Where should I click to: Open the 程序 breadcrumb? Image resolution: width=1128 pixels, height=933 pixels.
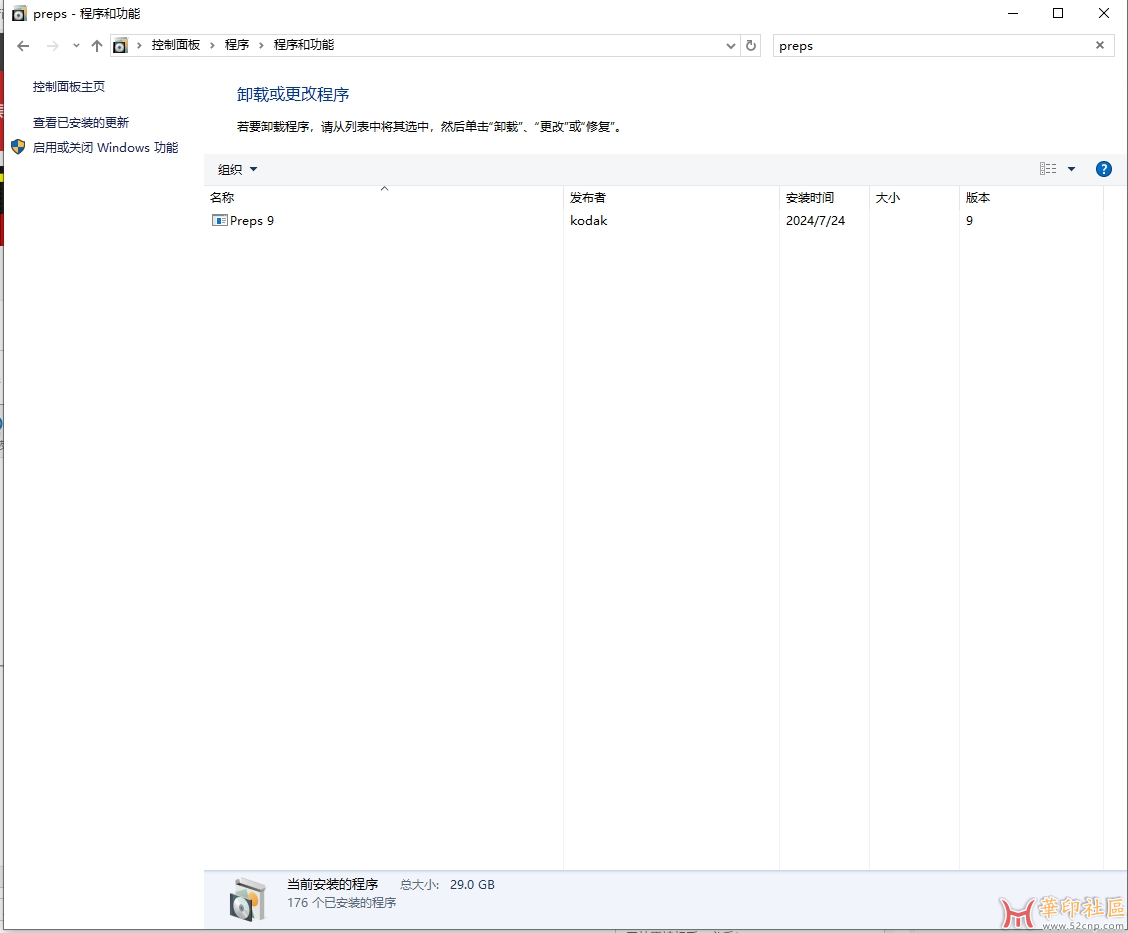(x=237, y=45)
